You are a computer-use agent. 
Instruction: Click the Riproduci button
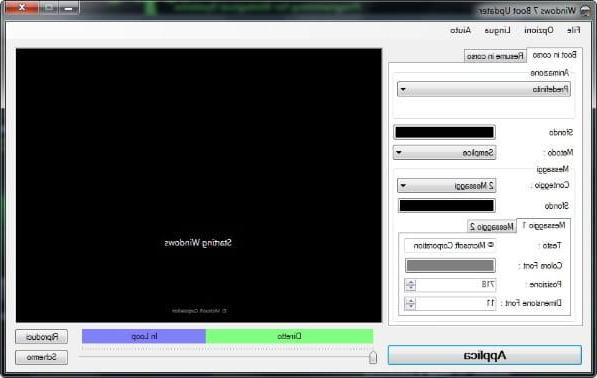tap(42, 337)
